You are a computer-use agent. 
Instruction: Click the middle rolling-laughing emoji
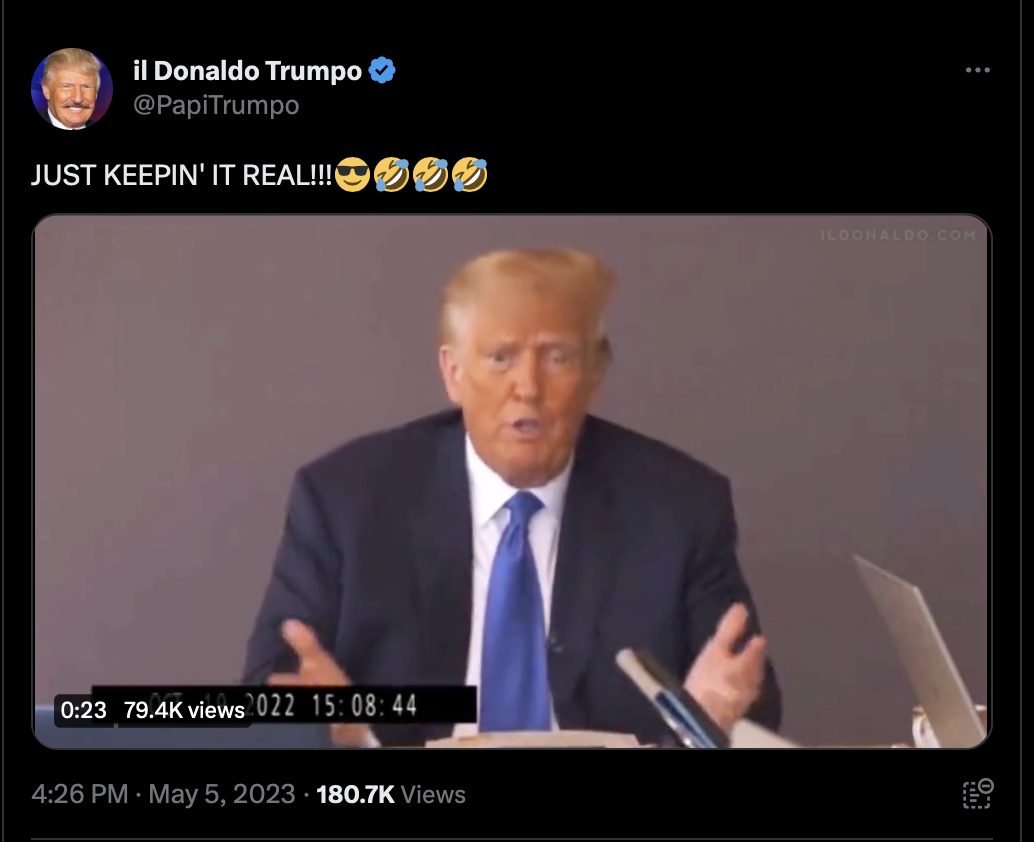point(431,175)
